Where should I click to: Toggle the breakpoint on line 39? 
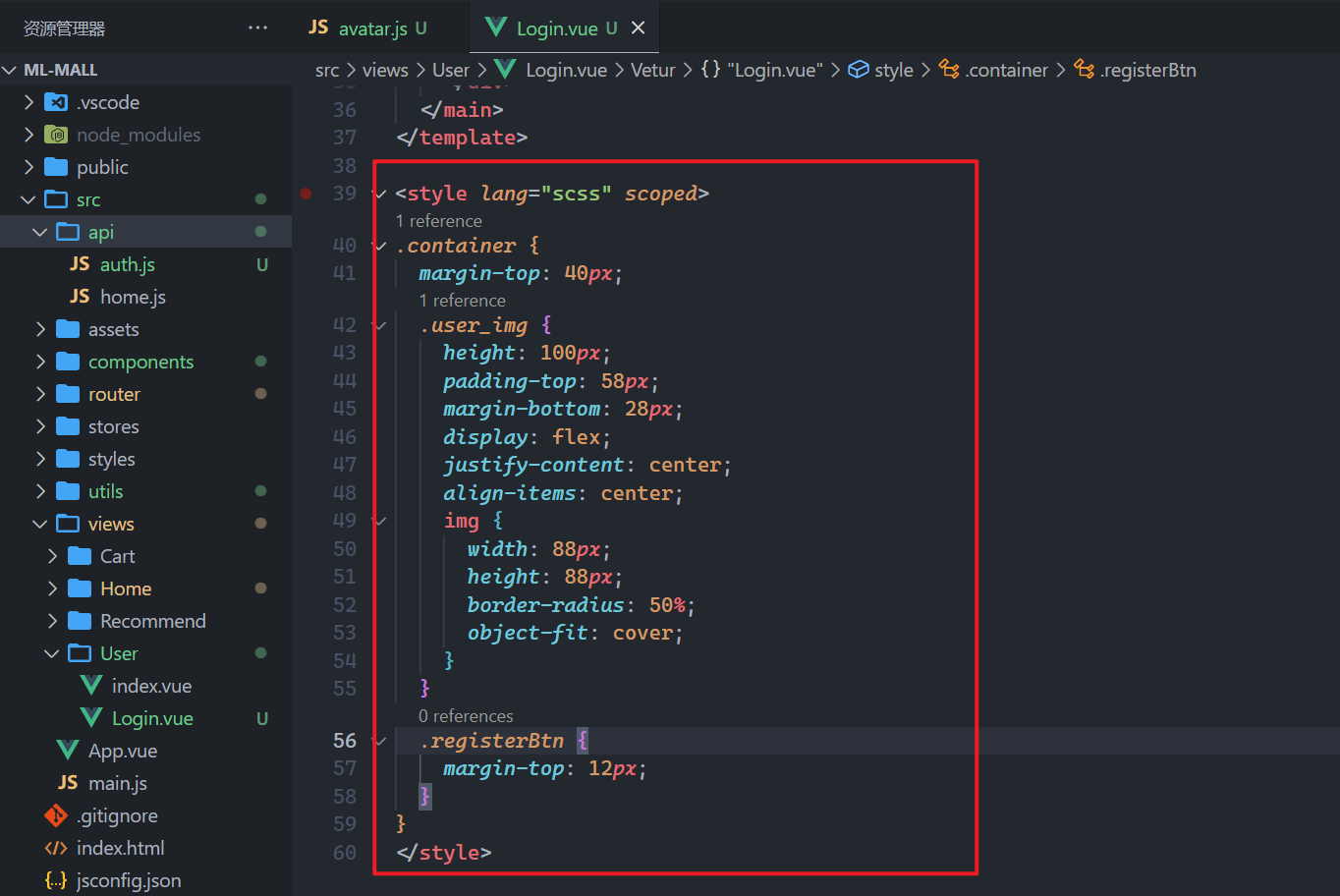coord(306,194)
